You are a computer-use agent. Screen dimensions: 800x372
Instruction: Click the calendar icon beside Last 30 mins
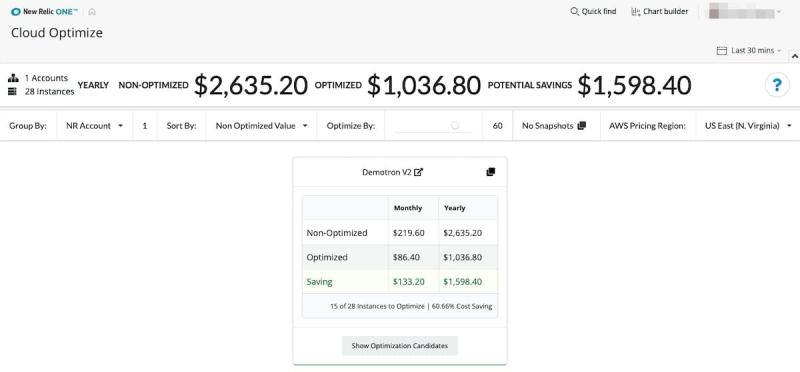[x=721, y=51]
